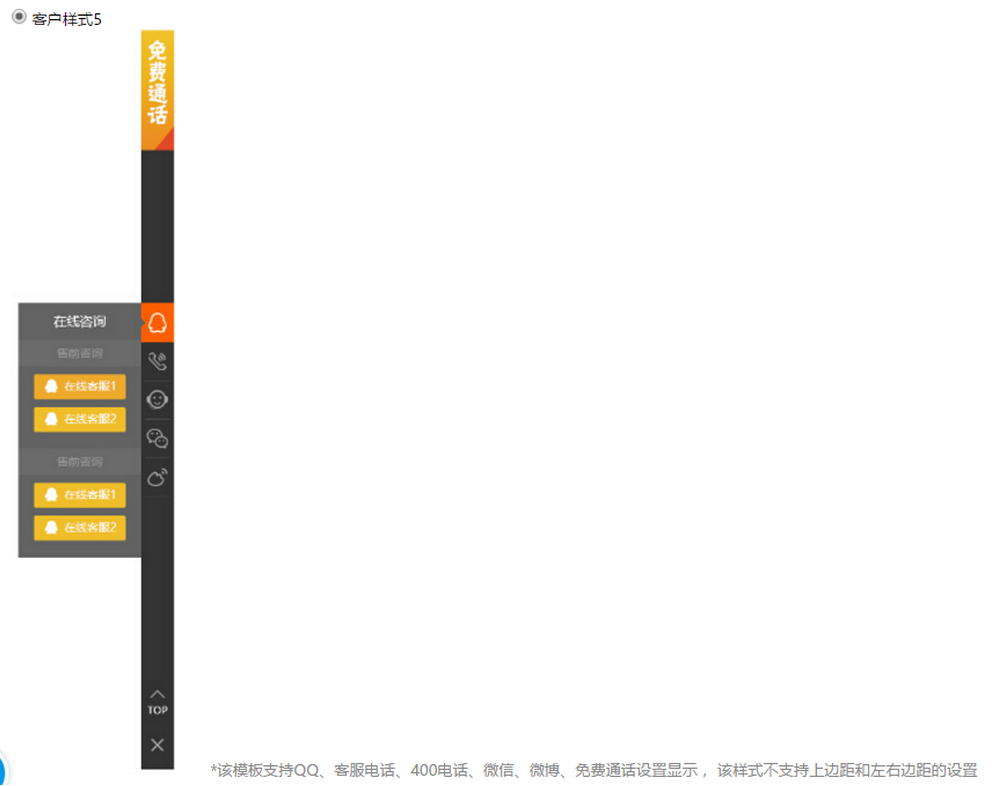Click 在线客服1 in the second 售前咨询 group
This screenshot has height=786, width=1000.
80,495
